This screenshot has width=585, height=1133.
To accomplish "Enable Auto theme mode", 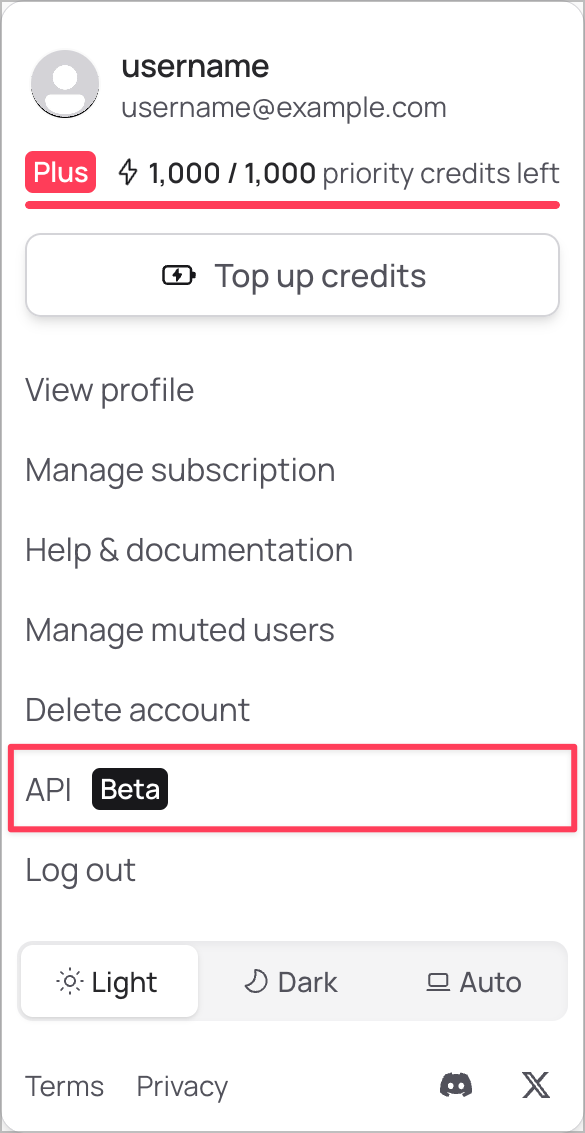I will pos(473,981).
